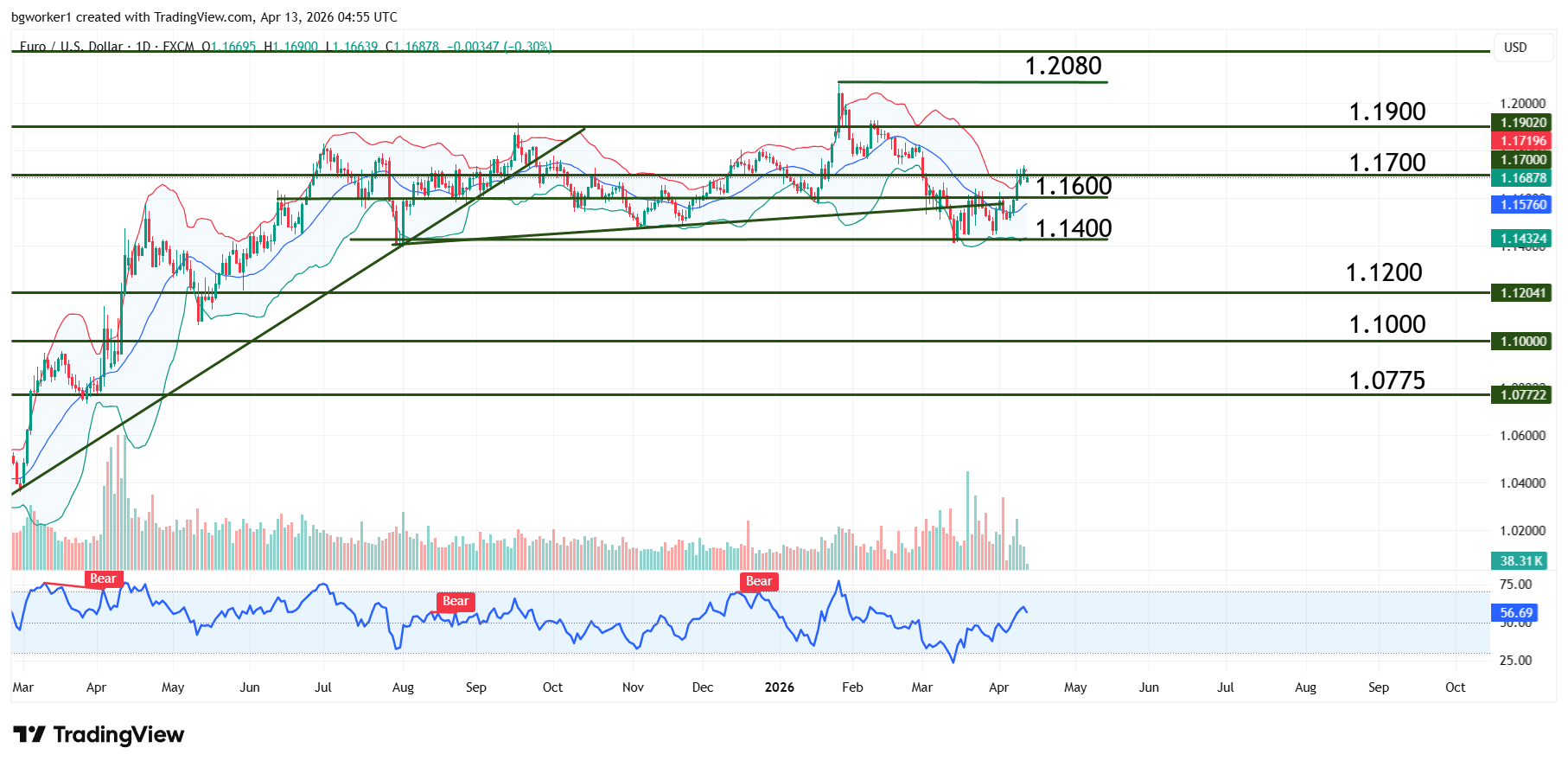Click the 1.2080 level text annotation
This screenshot has width=1568, height=767.
1062,66
